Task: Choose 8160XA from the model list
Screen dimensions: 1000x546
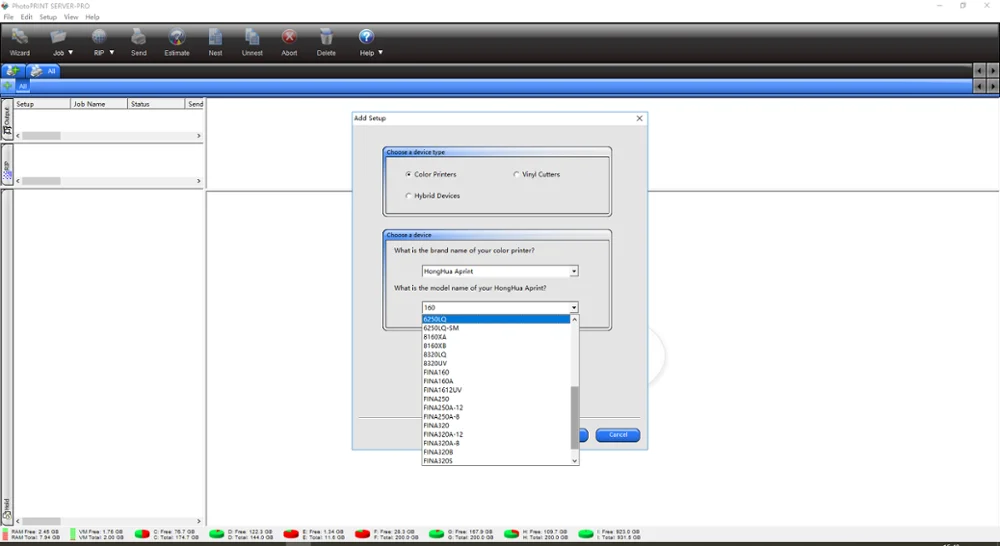Action: [496, 337]
